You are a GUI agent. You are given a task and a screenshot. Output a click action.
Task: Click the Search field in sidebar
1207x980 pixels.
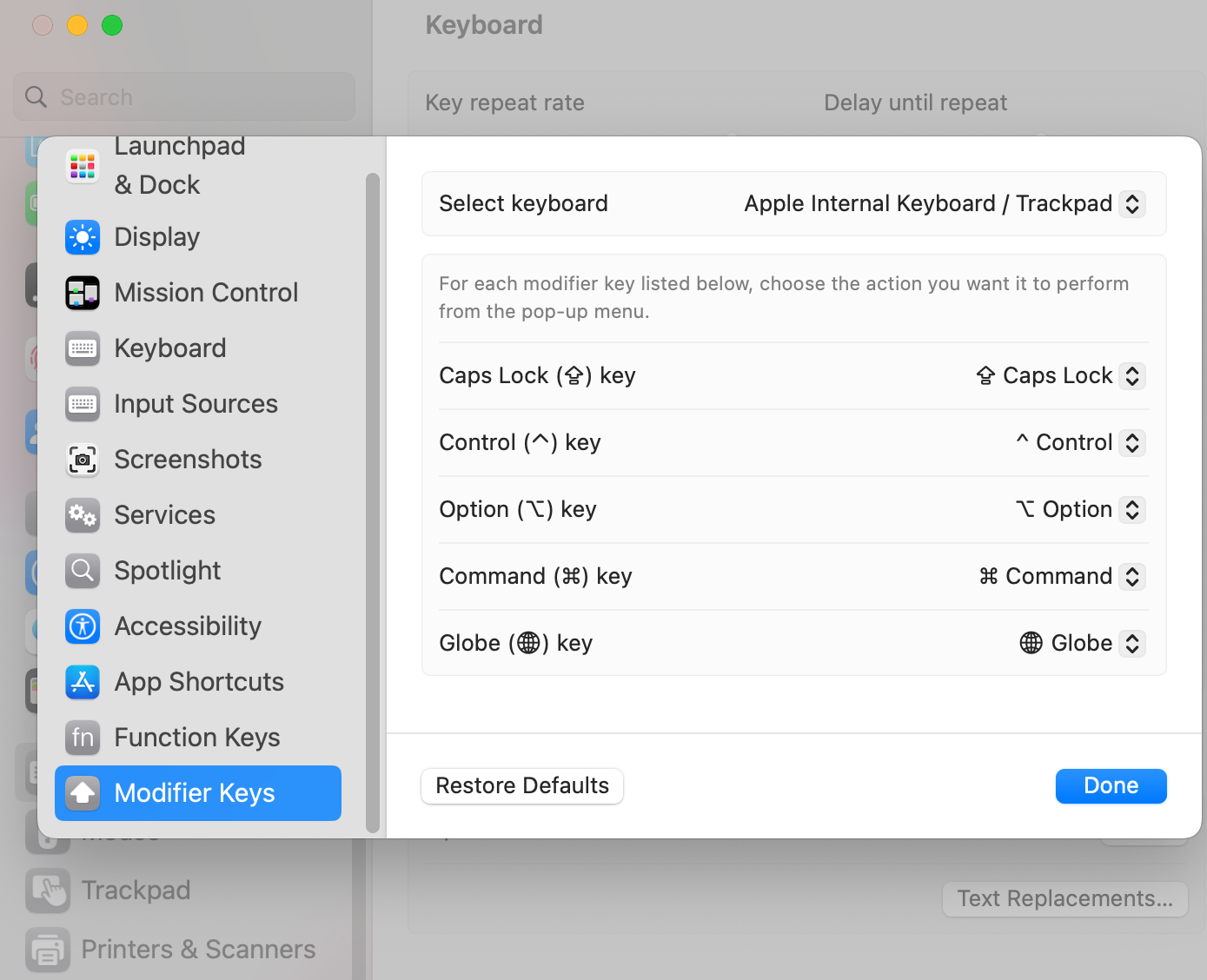pos(184,97)
